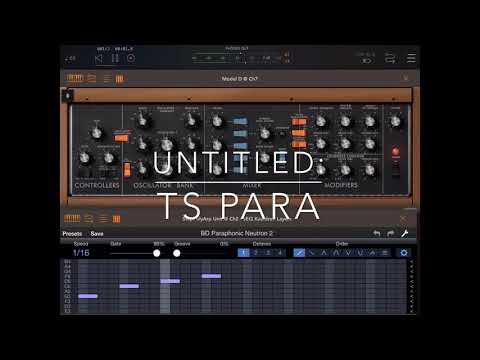Image resolution: width=480 pixels, height=360 pixels.
Task: Click the Filter Emphasis knob
Action: pyautogui.click(x=345, y=121)
